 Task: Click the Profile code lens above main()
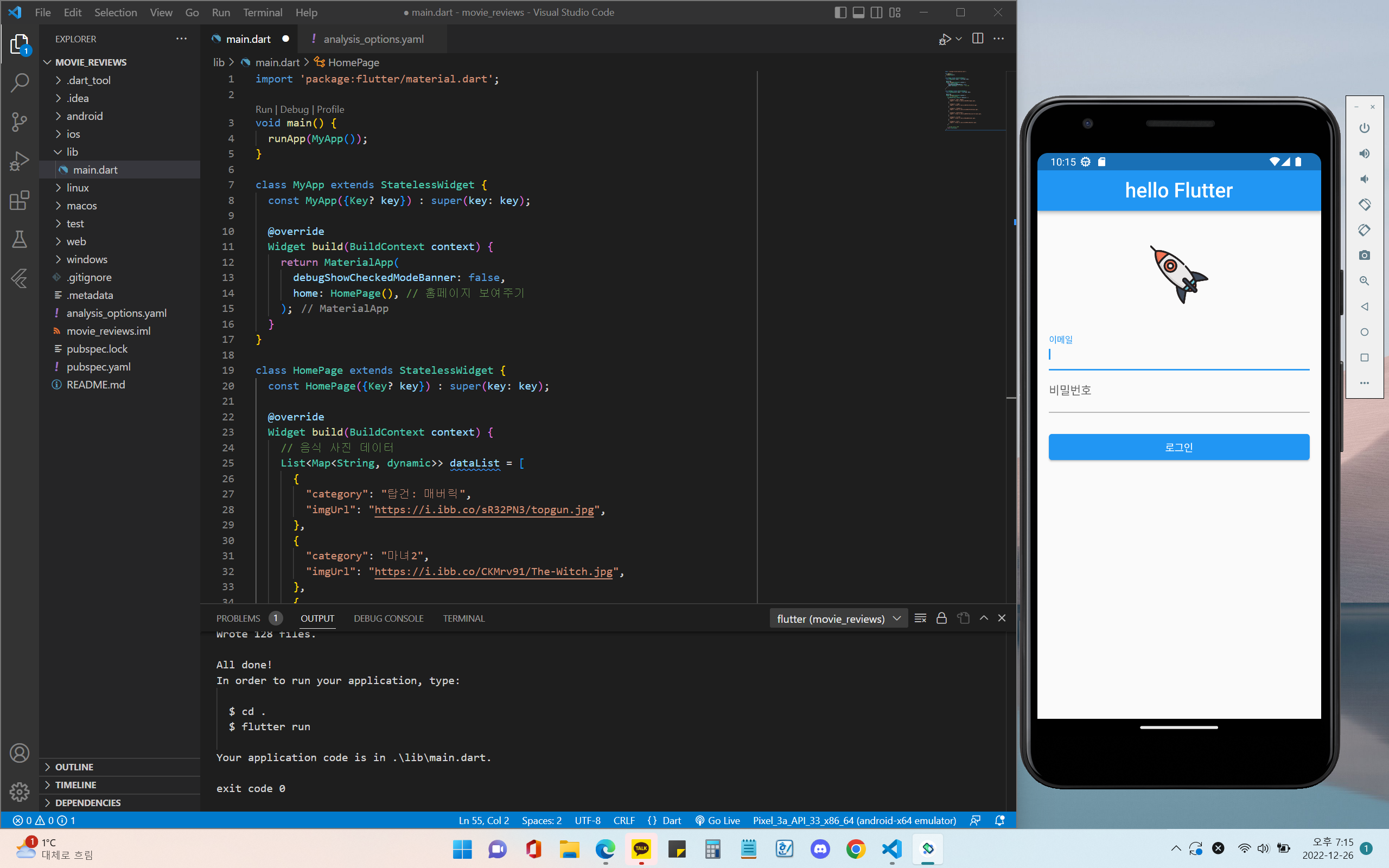(330, 109)
